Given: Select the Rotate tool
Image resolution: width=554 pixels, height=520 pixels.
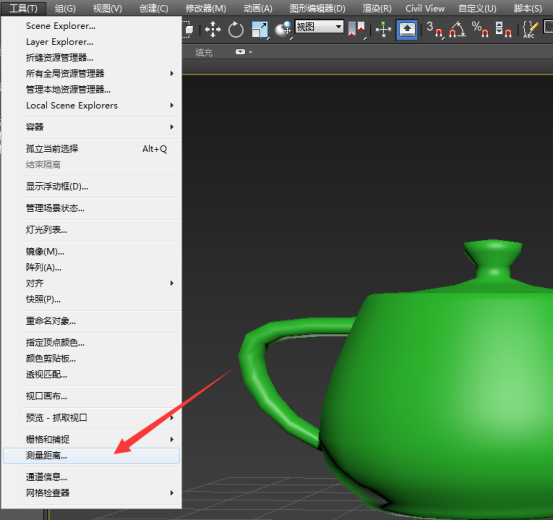Looking at the screenshot, I should click(236, 30).
